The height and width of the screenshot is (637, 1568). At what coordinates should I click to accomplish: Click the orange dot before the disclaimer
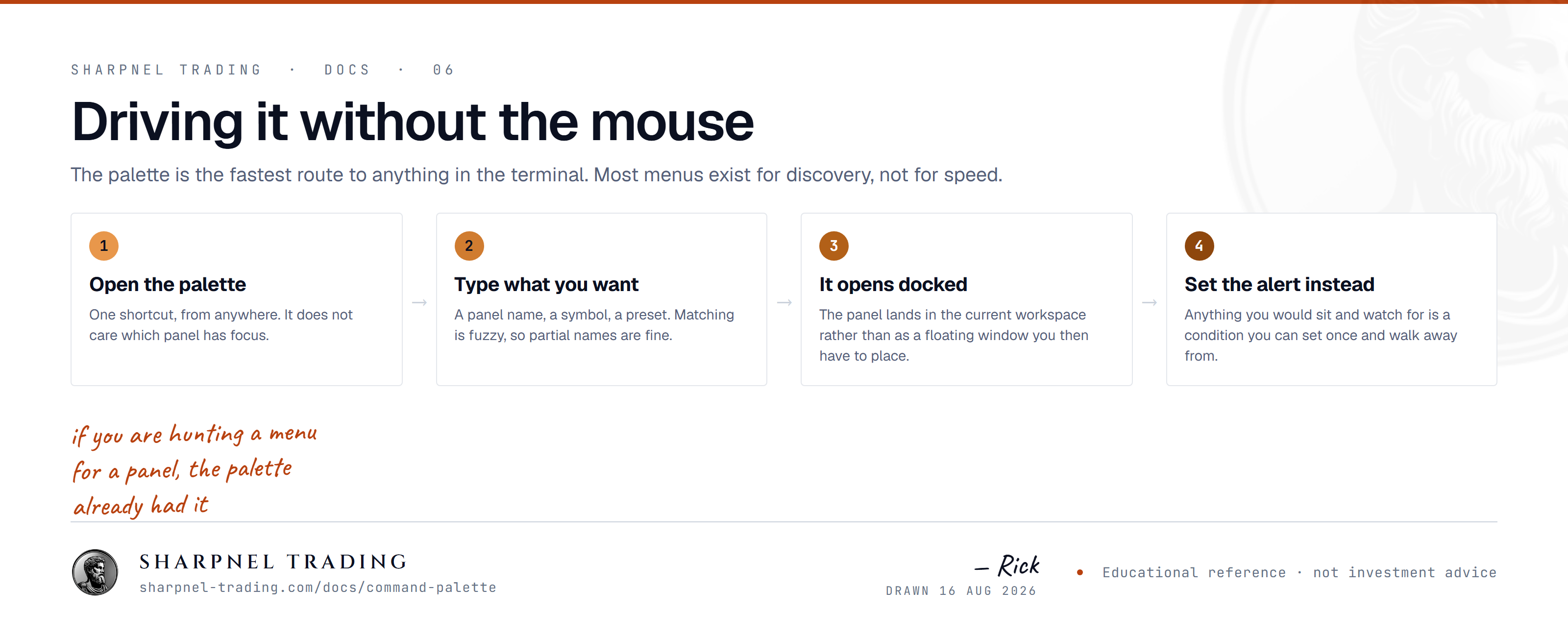[1079, 572]
